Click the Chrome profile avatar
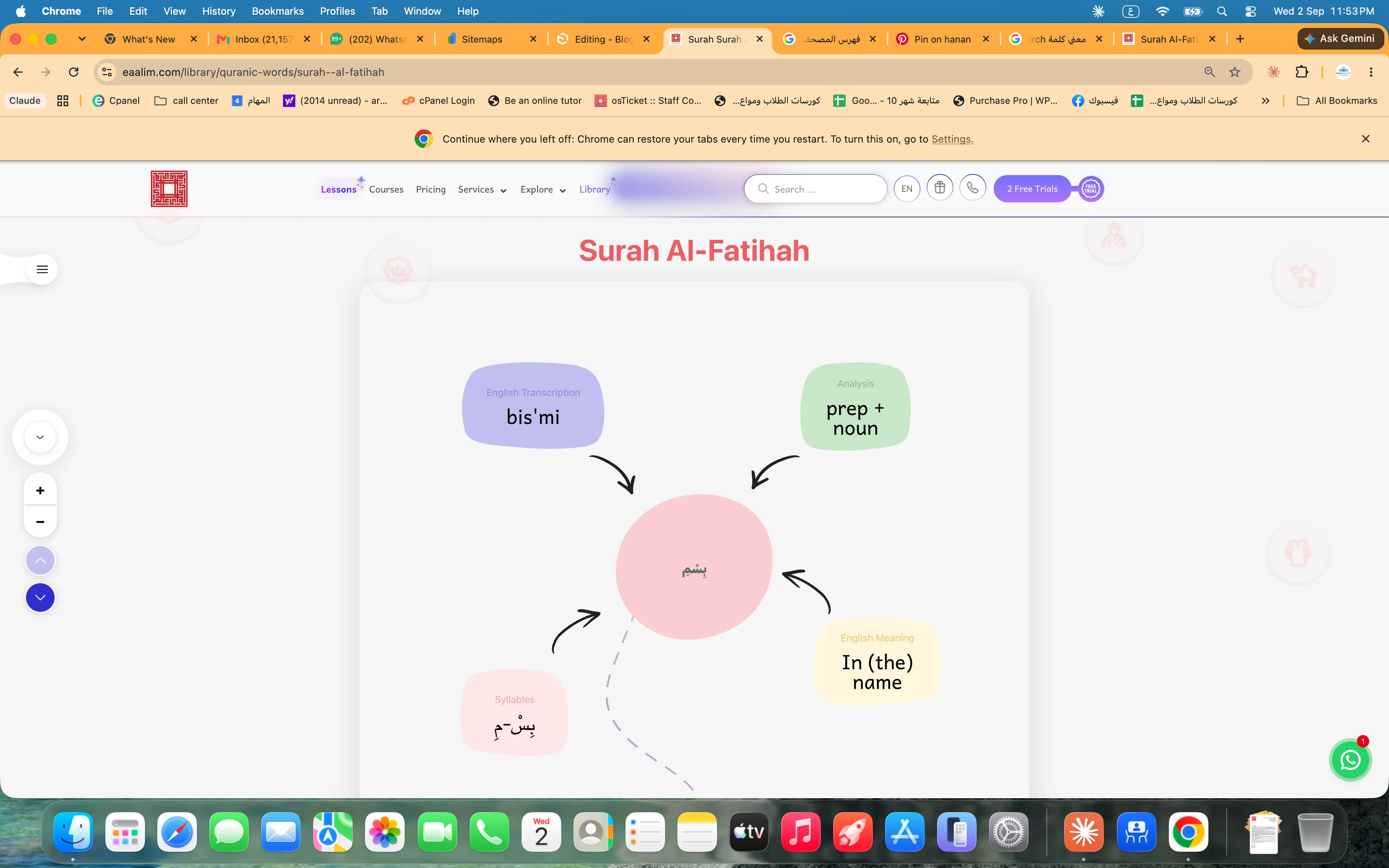1389x868 pixels. (1343, 72)
